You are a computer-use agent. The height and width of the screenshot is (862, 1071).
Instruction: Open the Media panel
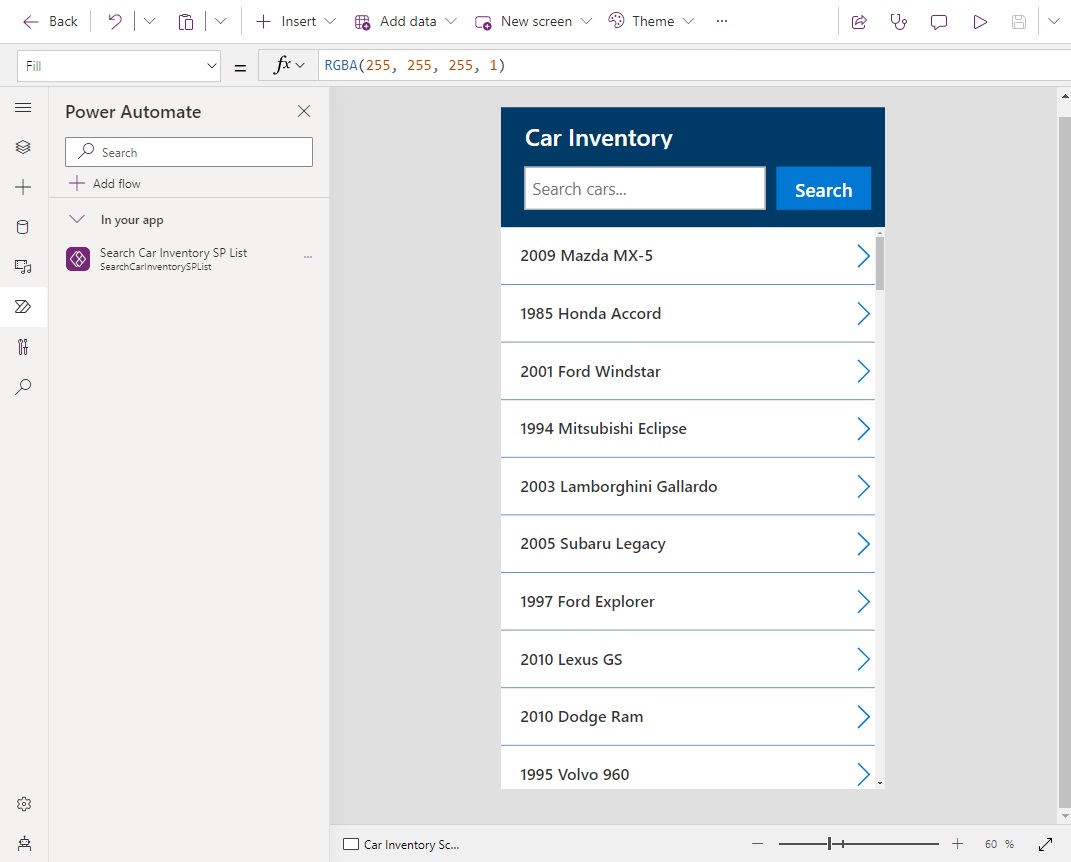(x=24, y=266)
